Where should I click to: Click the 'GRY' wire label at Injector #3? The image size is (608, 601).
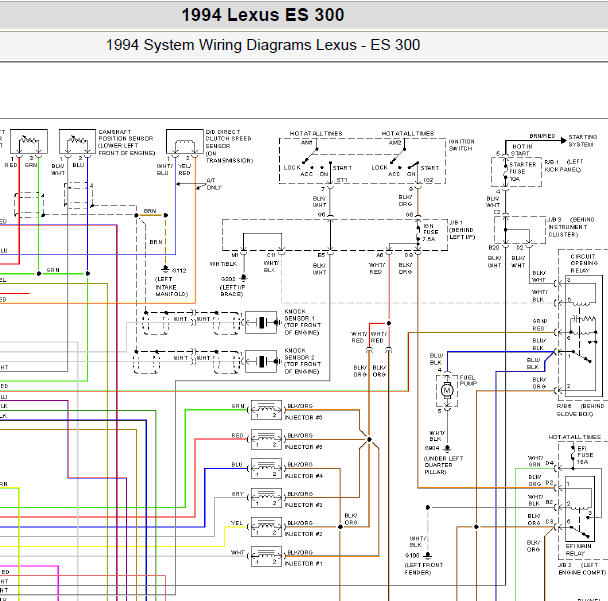(x=238, y=494)
